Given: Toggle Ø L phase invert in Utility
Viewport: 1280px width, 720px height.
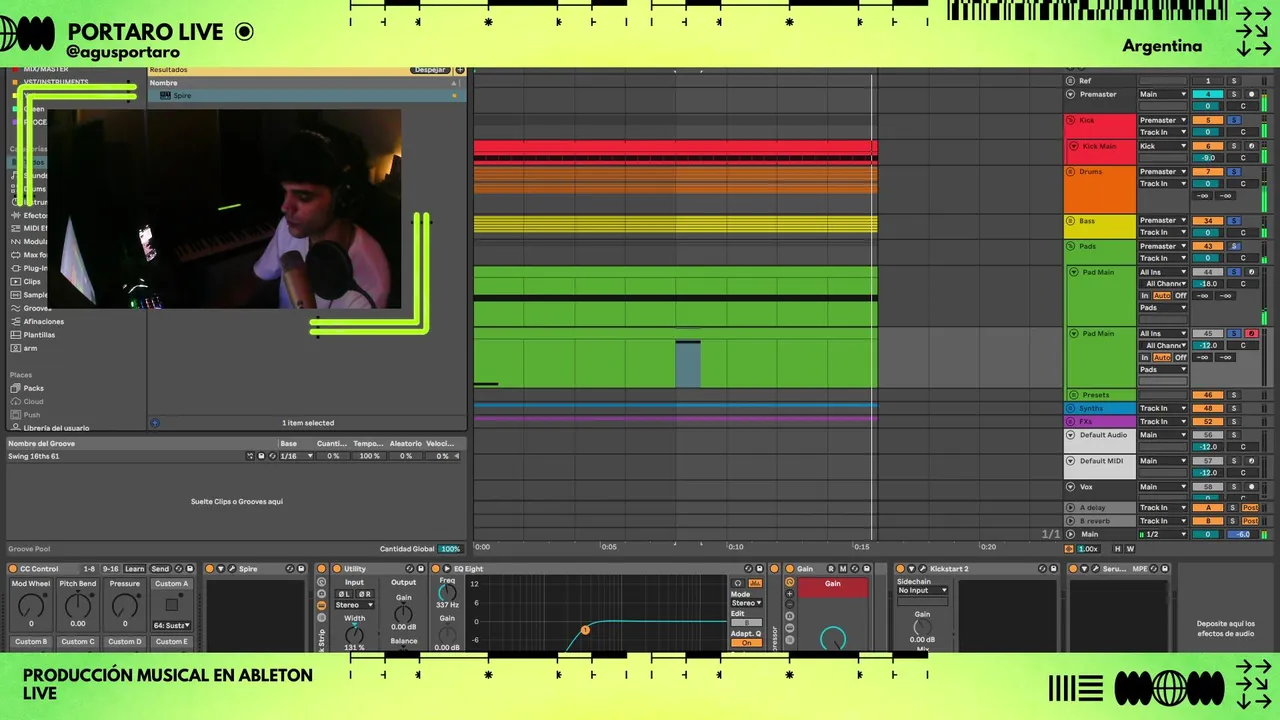Looking at the screenshot, I should [x=343, y=594].
